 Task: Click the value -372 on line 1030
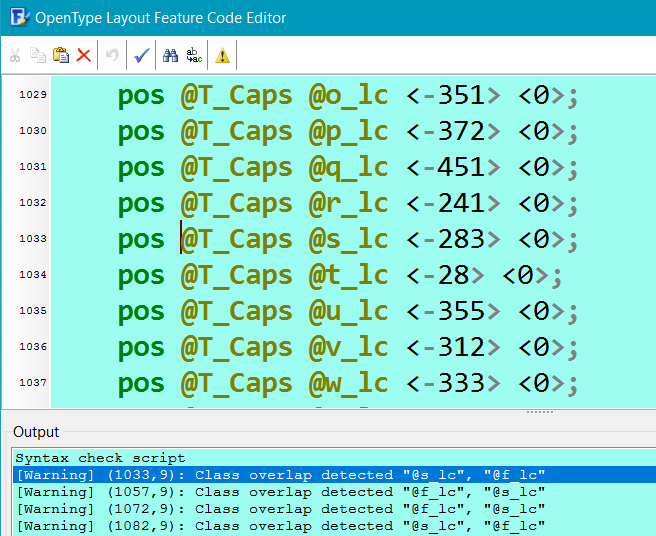pyautogui.click(x=454, y=132)
